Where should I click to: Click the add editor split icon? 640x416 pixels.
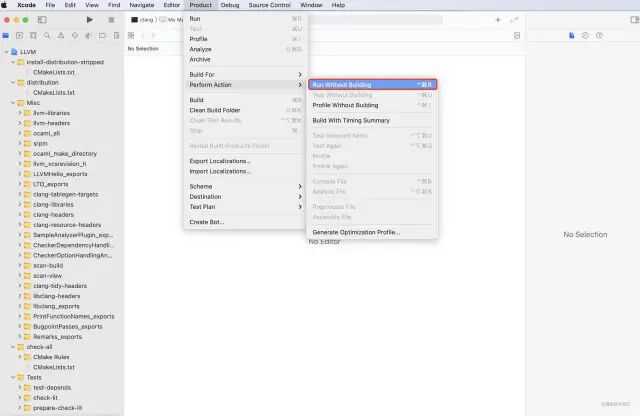(517, 36)
